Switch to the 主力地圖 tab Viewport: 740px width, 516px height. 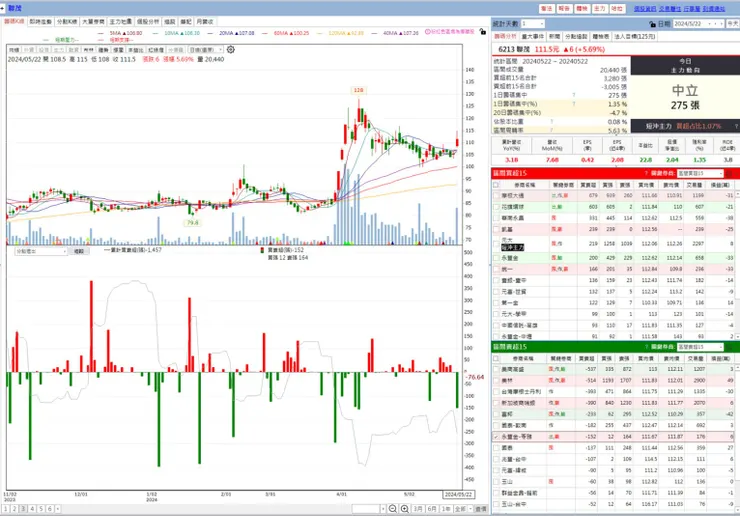tap(121, 22)
